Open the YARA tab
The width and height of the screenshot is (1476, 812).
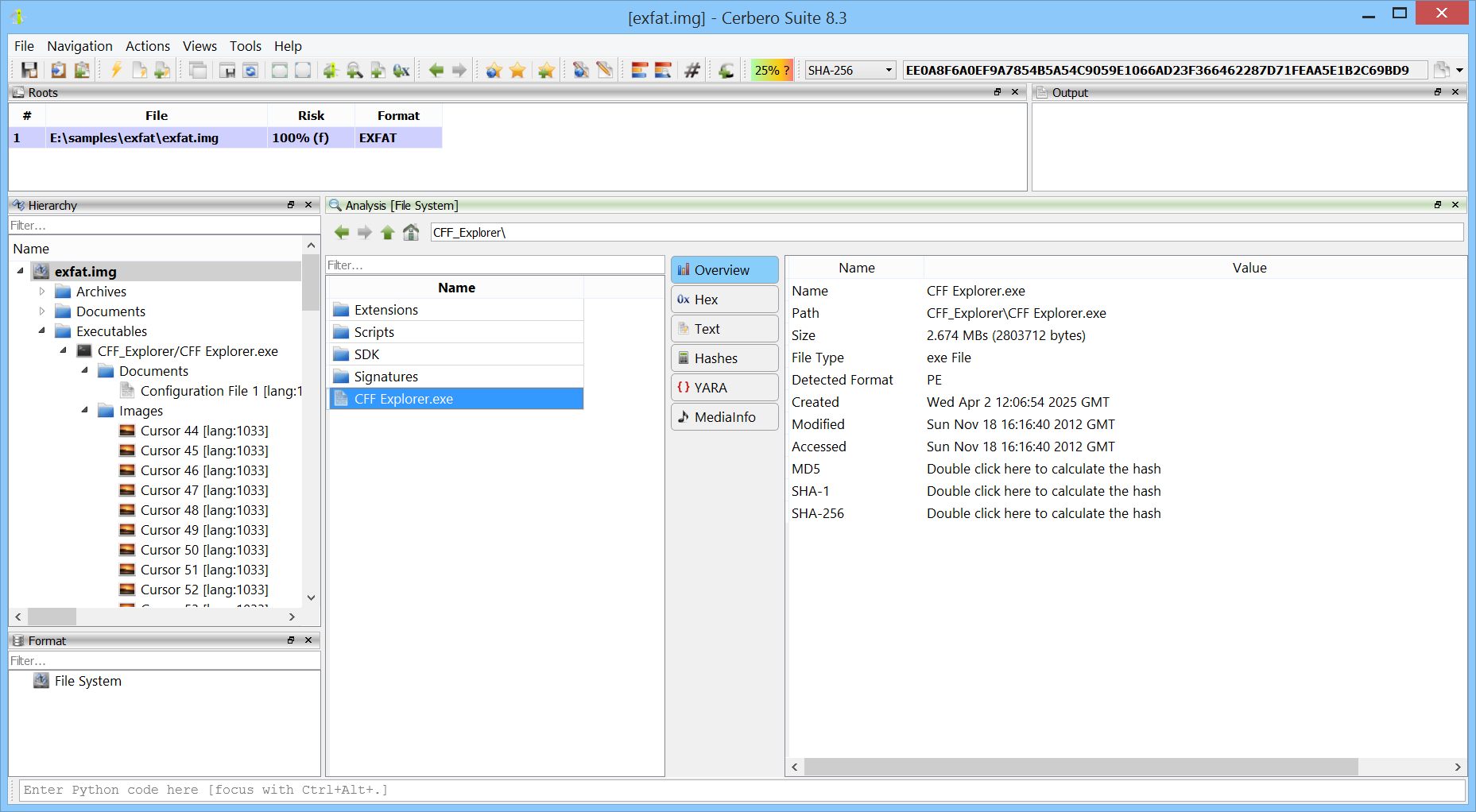coord(725,388)
